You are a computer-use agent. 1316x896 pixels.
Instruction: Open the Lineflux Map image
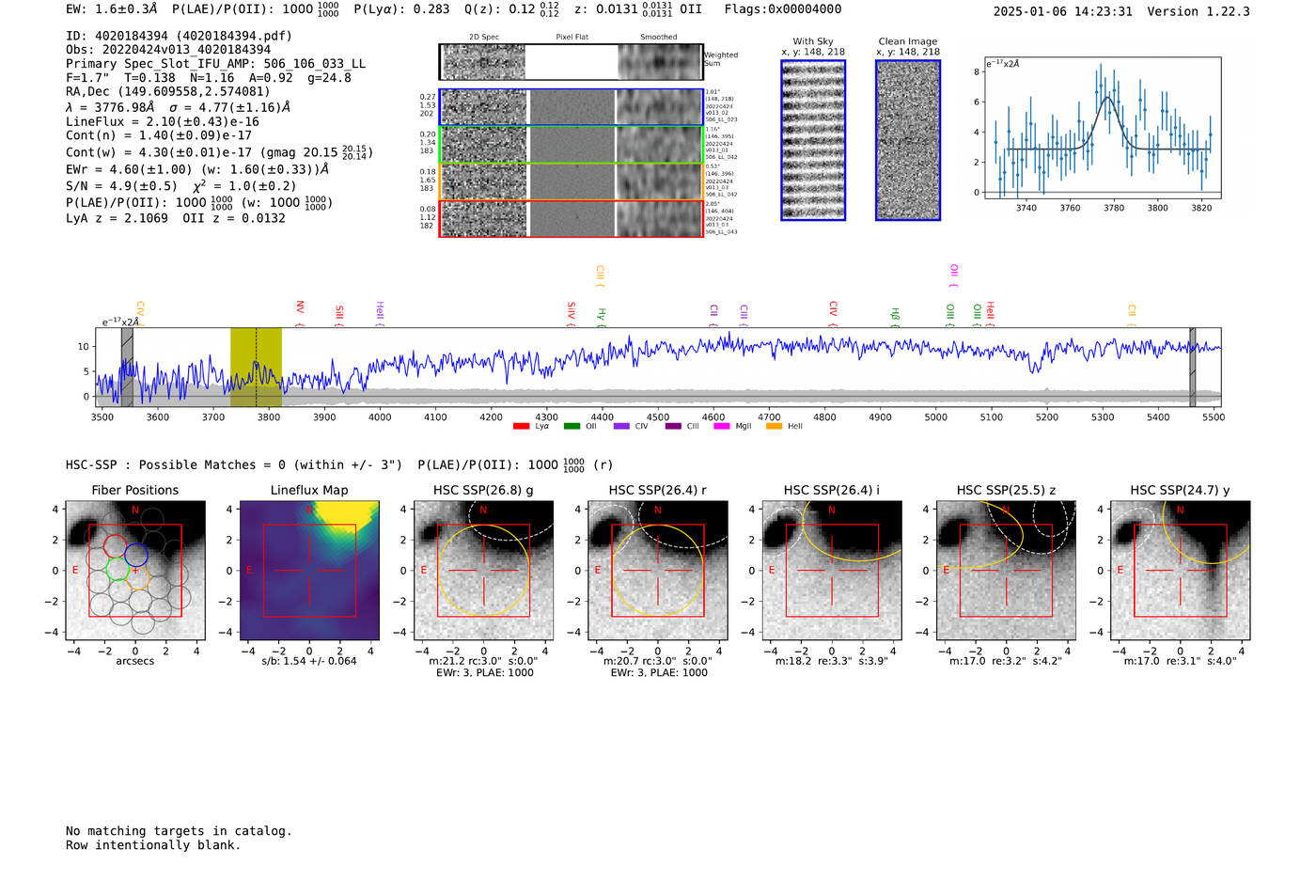pos(309,571)
